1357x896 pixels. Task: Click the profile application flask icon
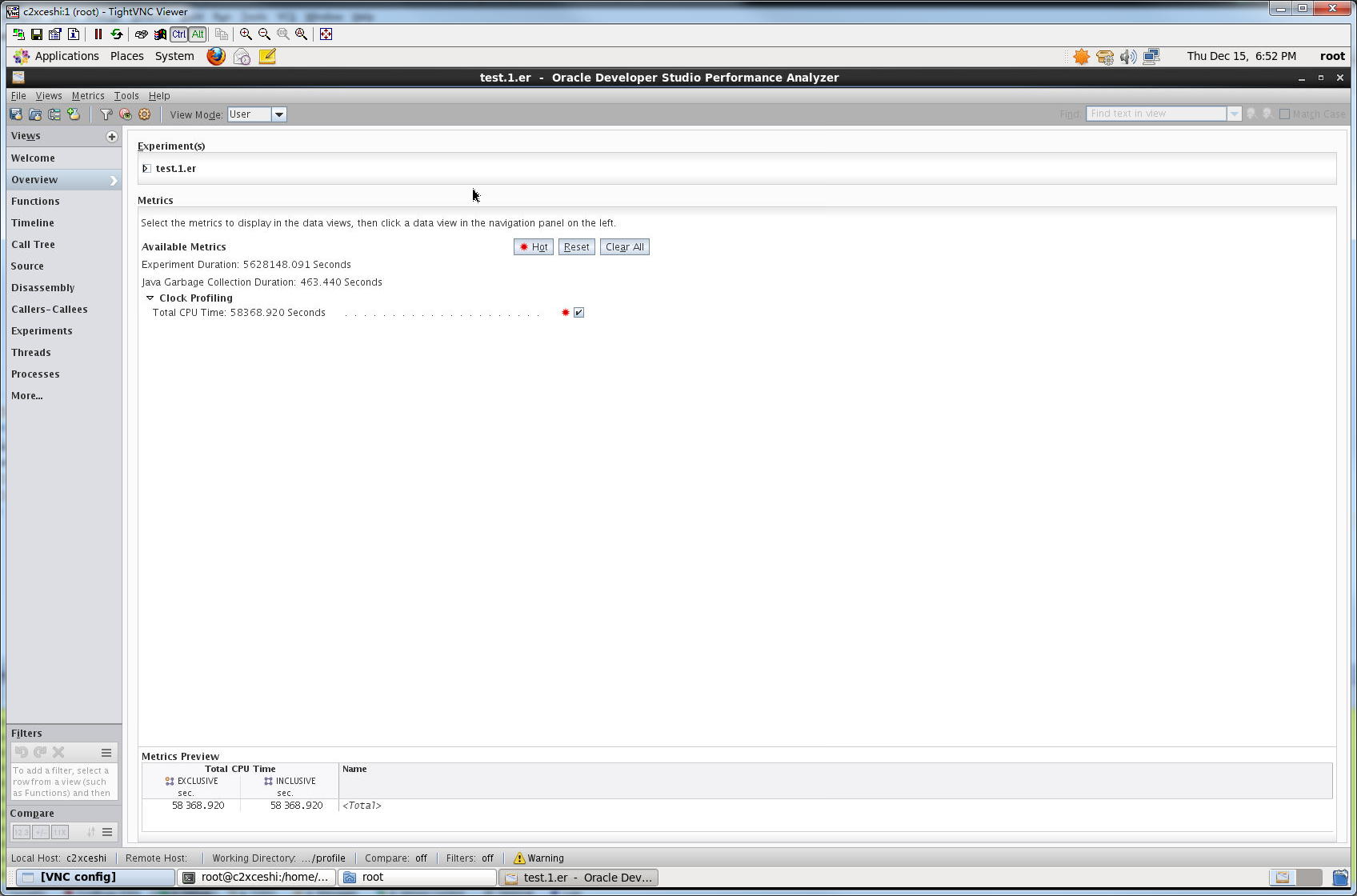coord(16,114)
